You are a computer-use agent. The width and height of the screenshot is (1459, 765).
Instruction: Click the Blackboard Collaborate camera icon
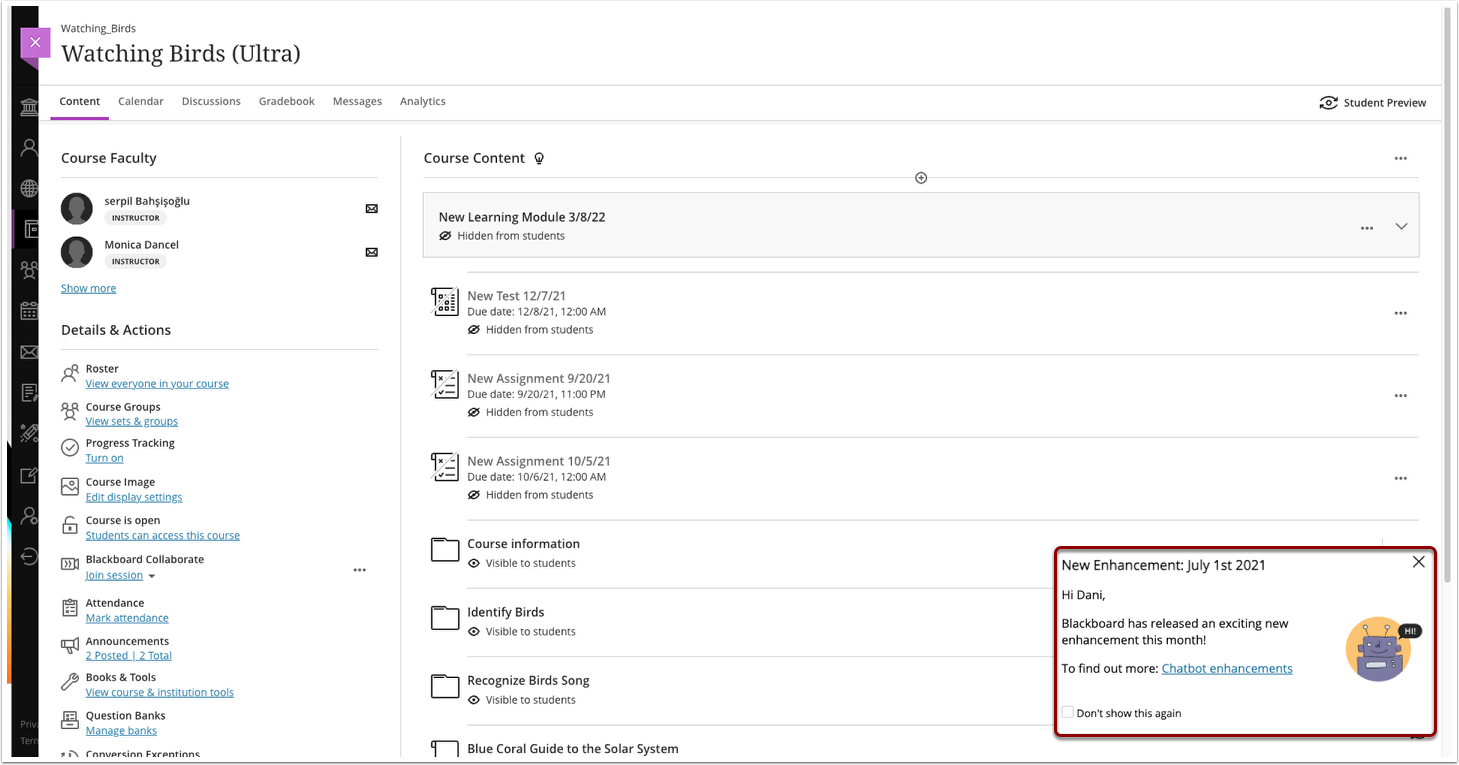point(70,564)
